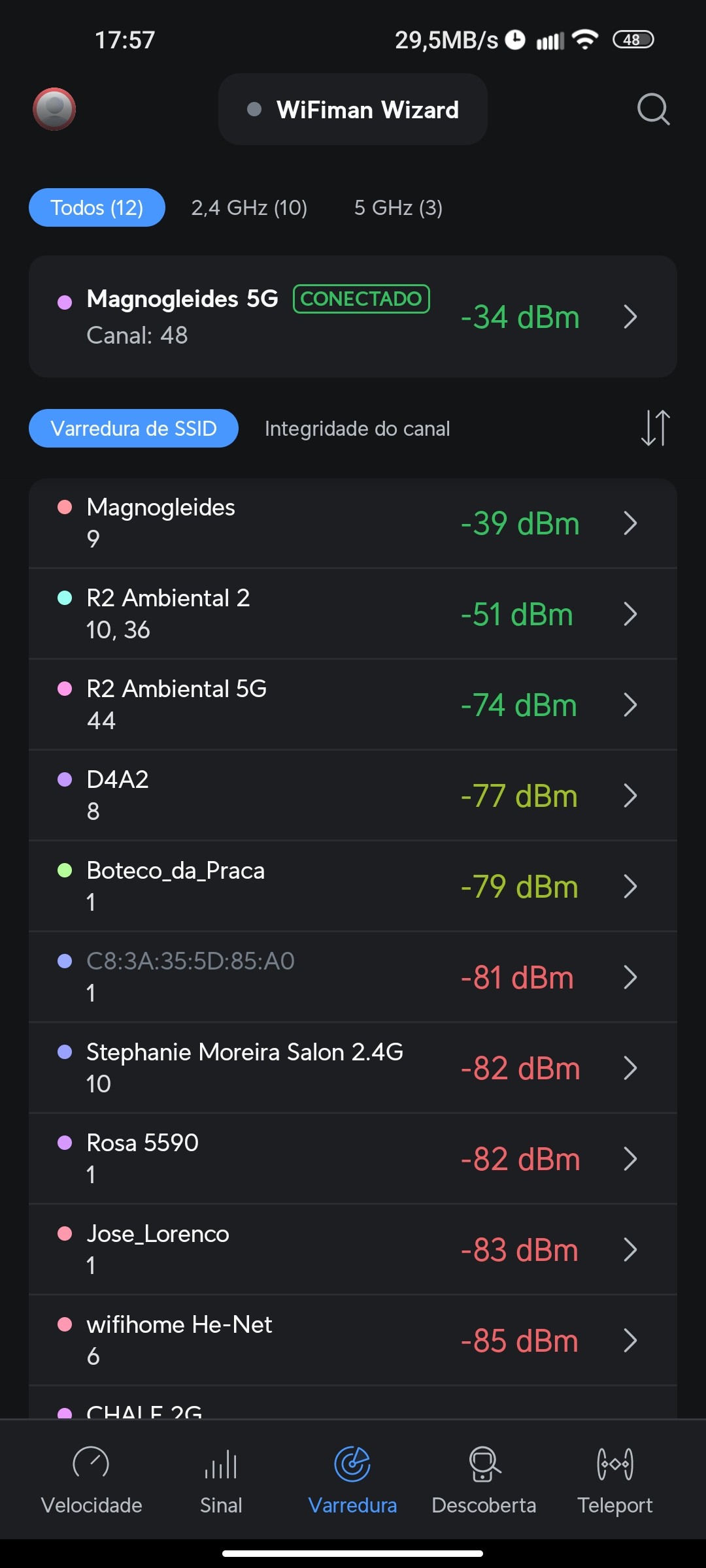Expand connected Magnogleides 5G details chevron

[630, 317]
